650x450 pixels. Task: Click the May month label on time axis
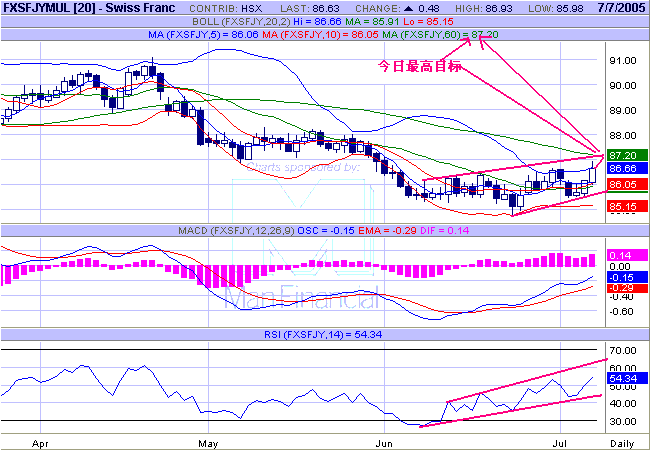point(208,443)
